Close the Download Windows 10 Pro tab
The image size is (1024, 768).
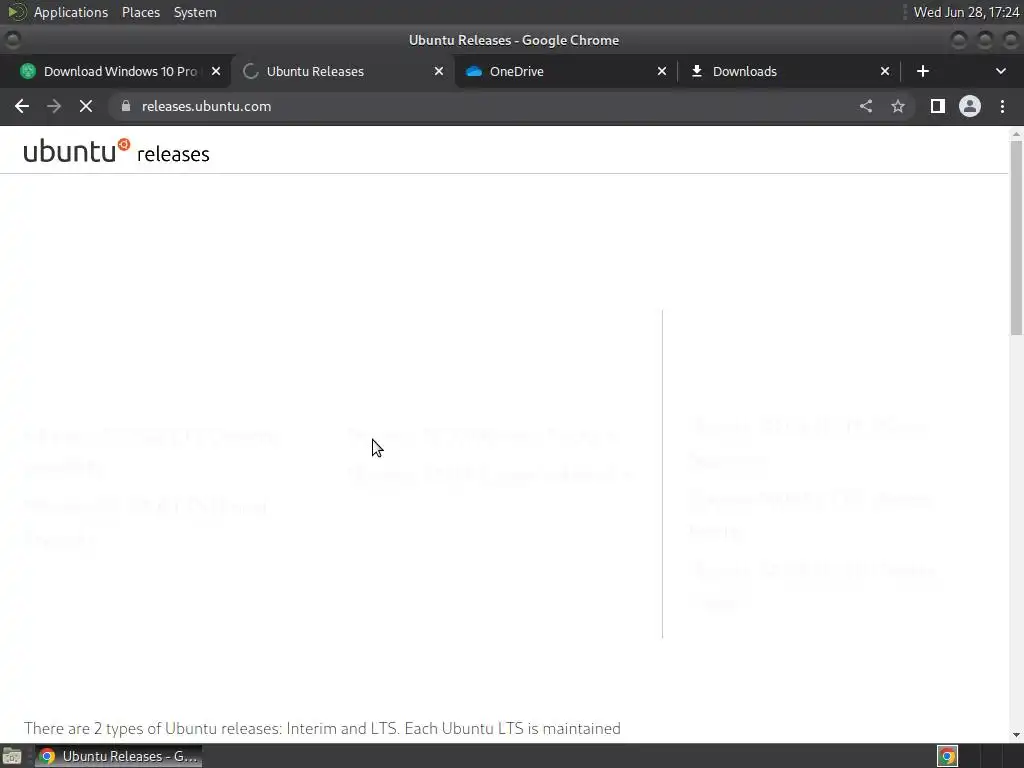(x=216, y=71)
